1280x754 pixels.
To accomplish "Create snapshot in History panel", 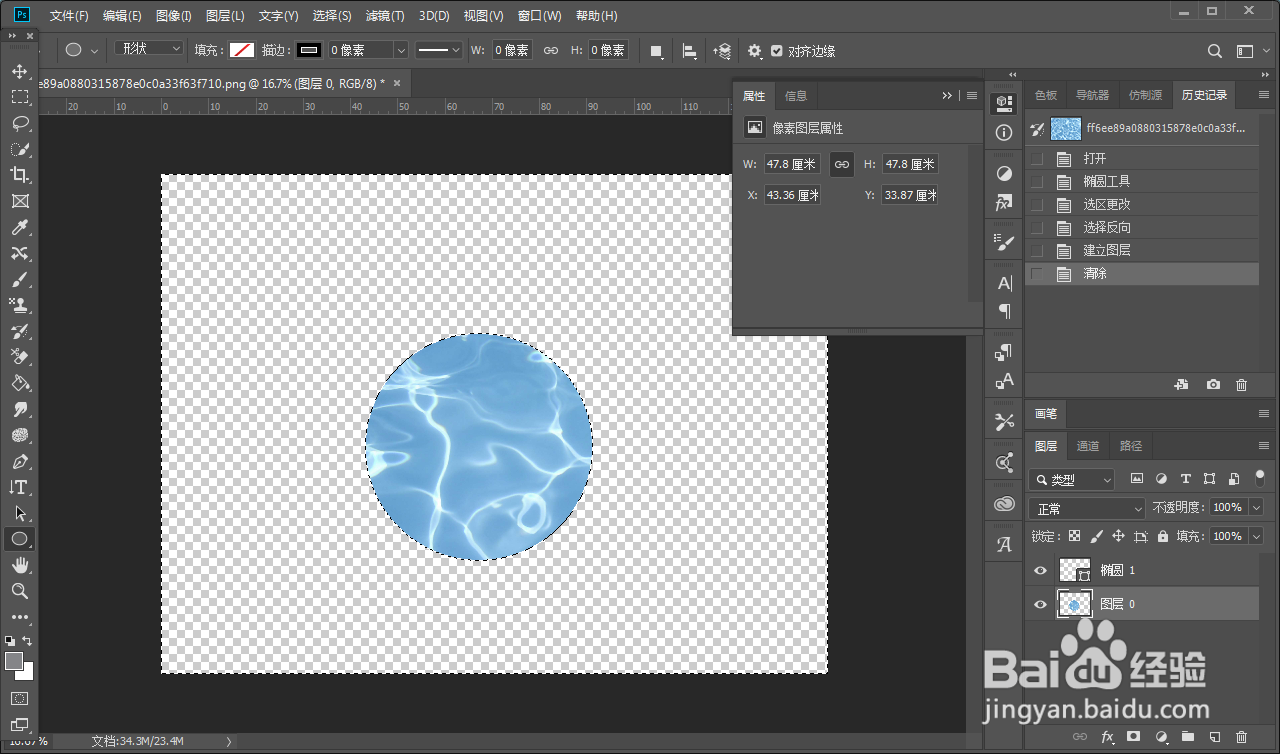I will click(x=1213, y=384).
